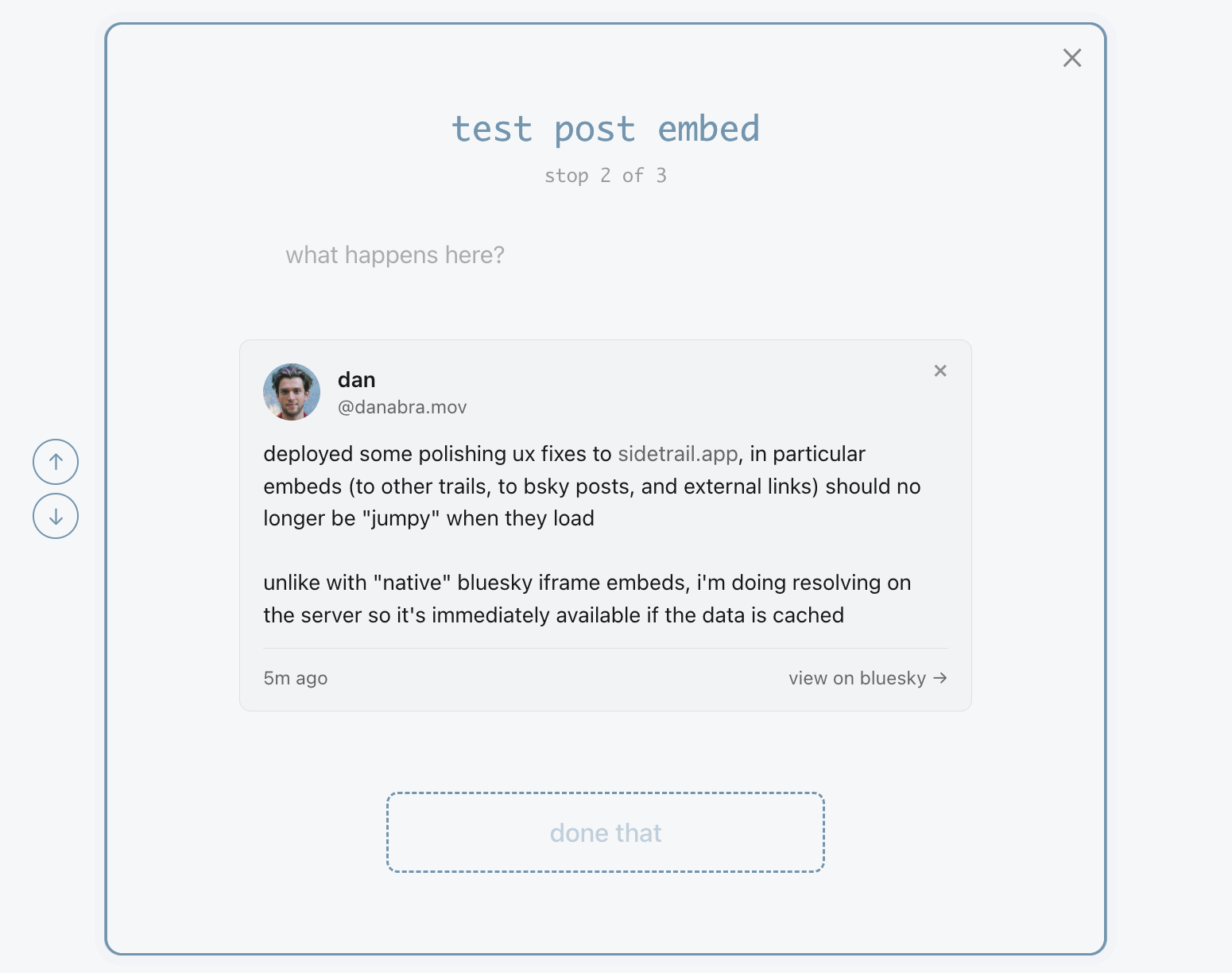Image resolution: width=1232 pixels, height=973 pixels.
Task: Click the display name "dan"
Action: 356,380
